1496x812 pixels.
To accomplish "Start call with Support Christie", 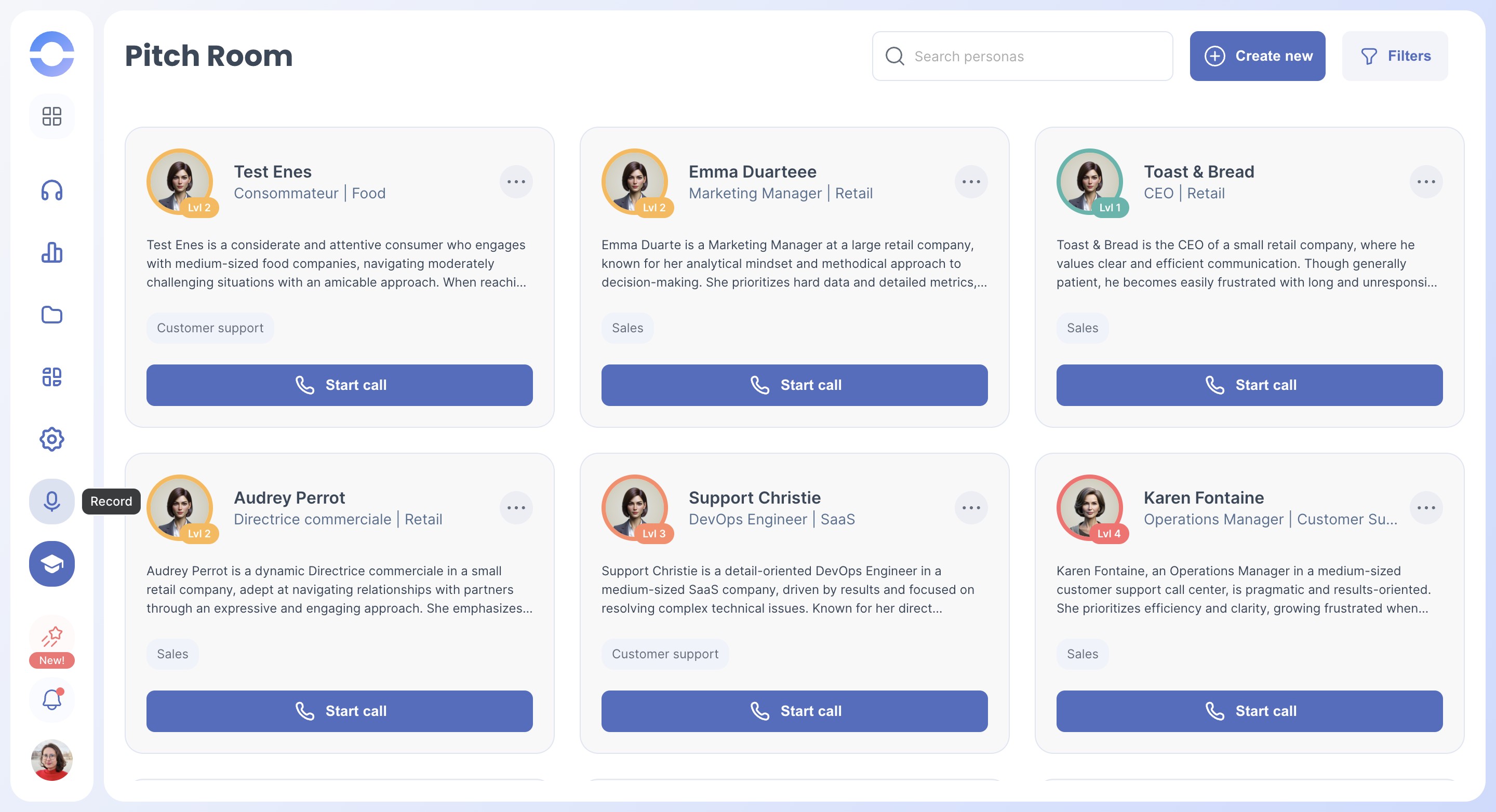I will (x=794, y=711).
